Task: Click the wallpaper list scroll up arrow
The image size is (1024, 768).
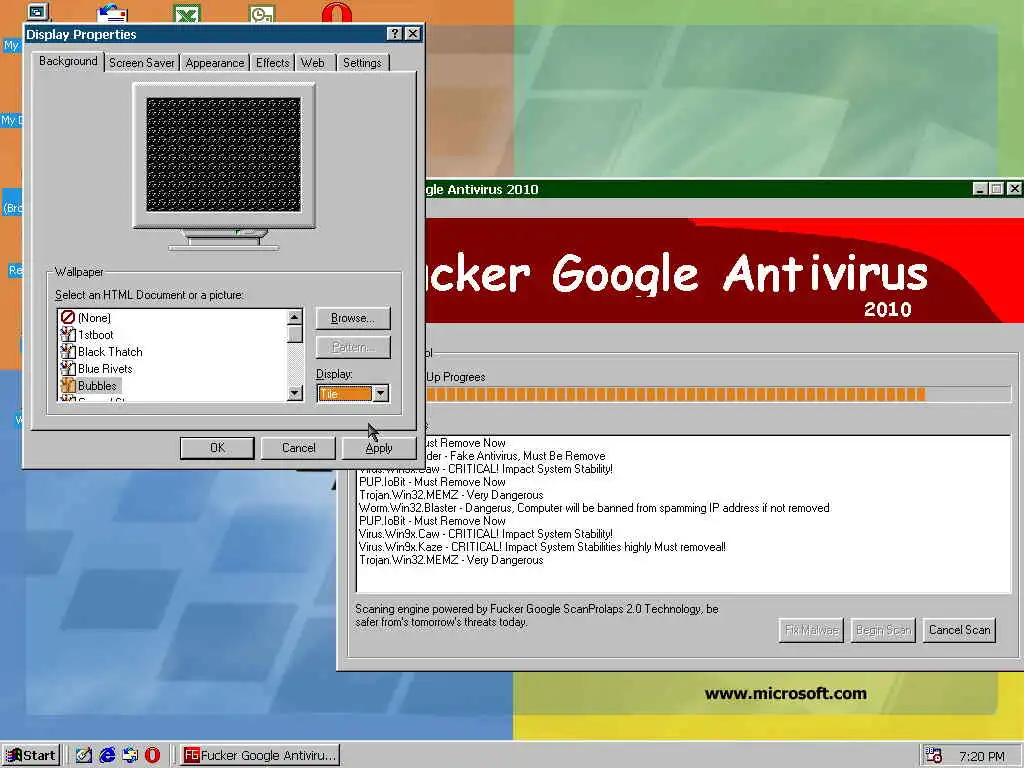Action: (x=295, y=317)
